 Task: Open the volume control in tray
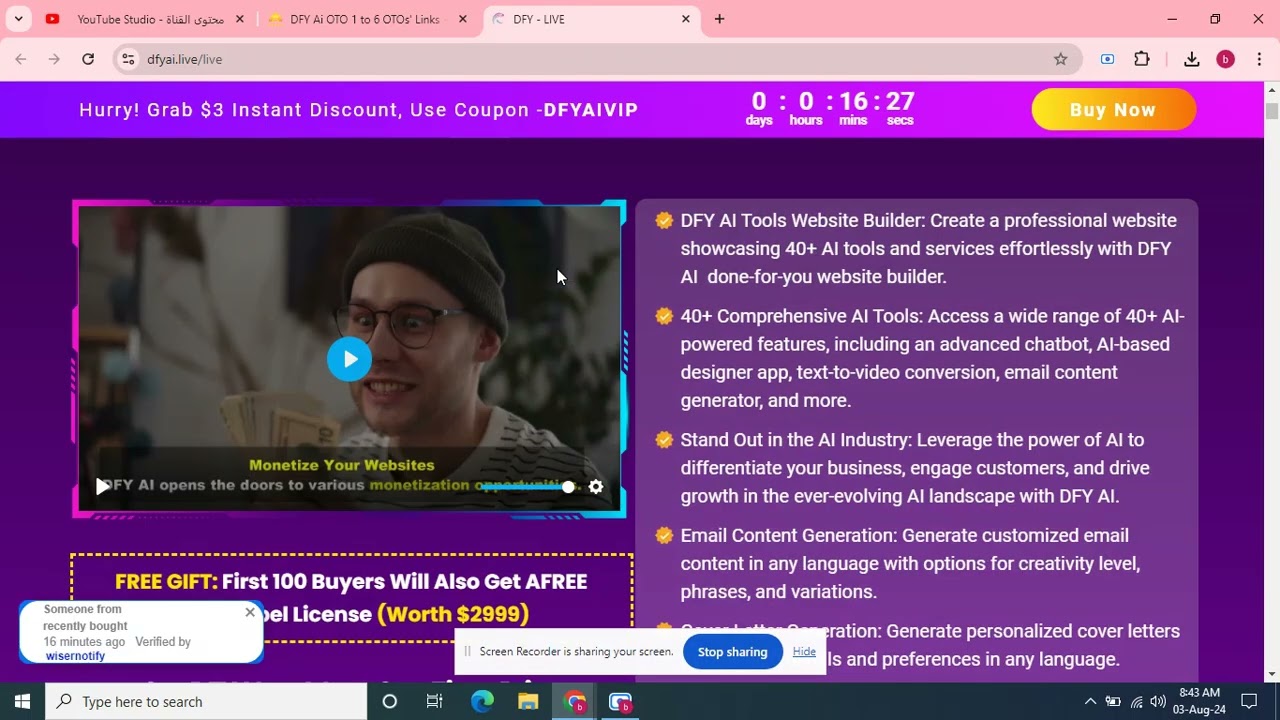[1158, 702]
